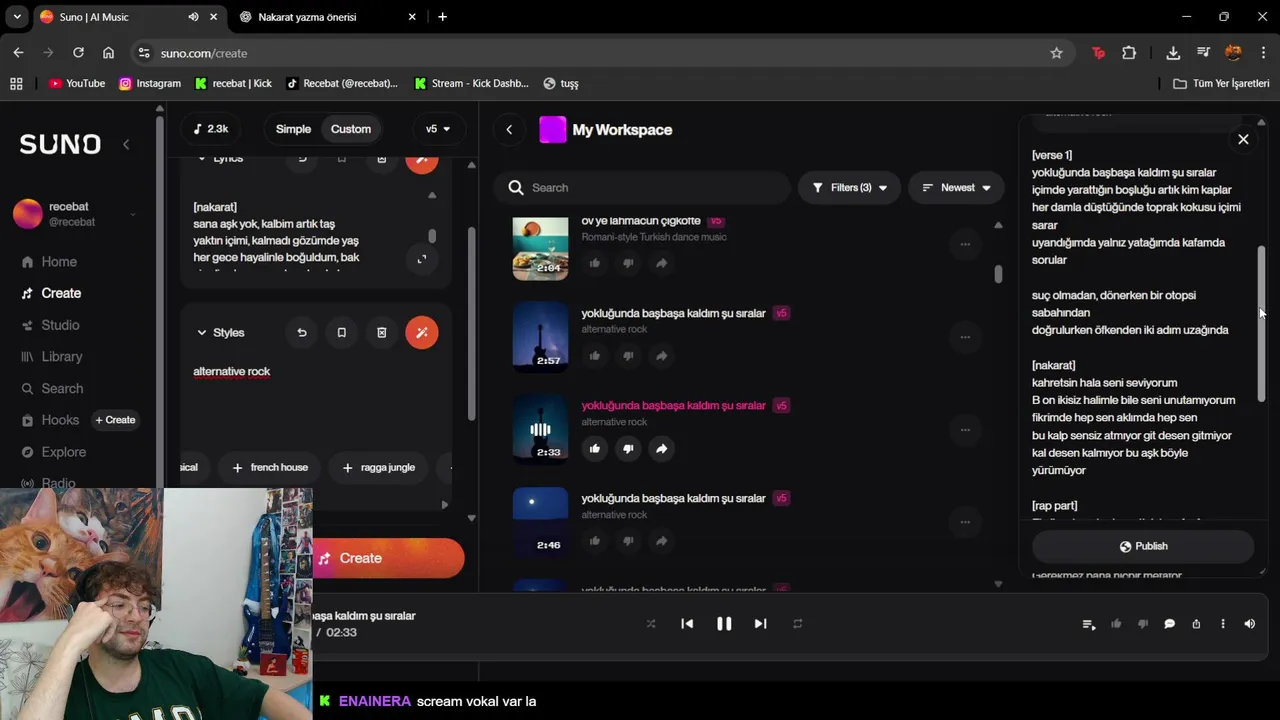Click the player volume speaker icon
Screen dimensions: 1280x720
[x=1249, y=624]
